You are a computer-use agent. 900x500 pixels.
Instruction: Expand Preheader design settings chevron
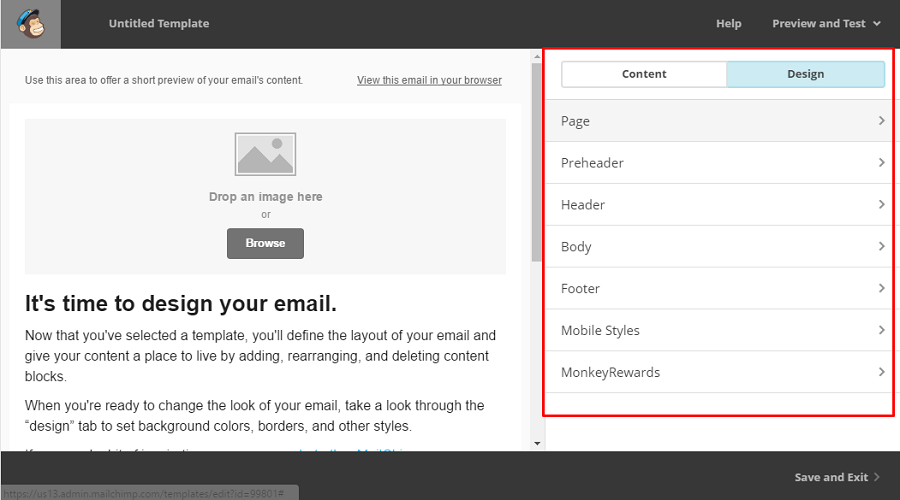pyautogui.click(x=882, y=162)
